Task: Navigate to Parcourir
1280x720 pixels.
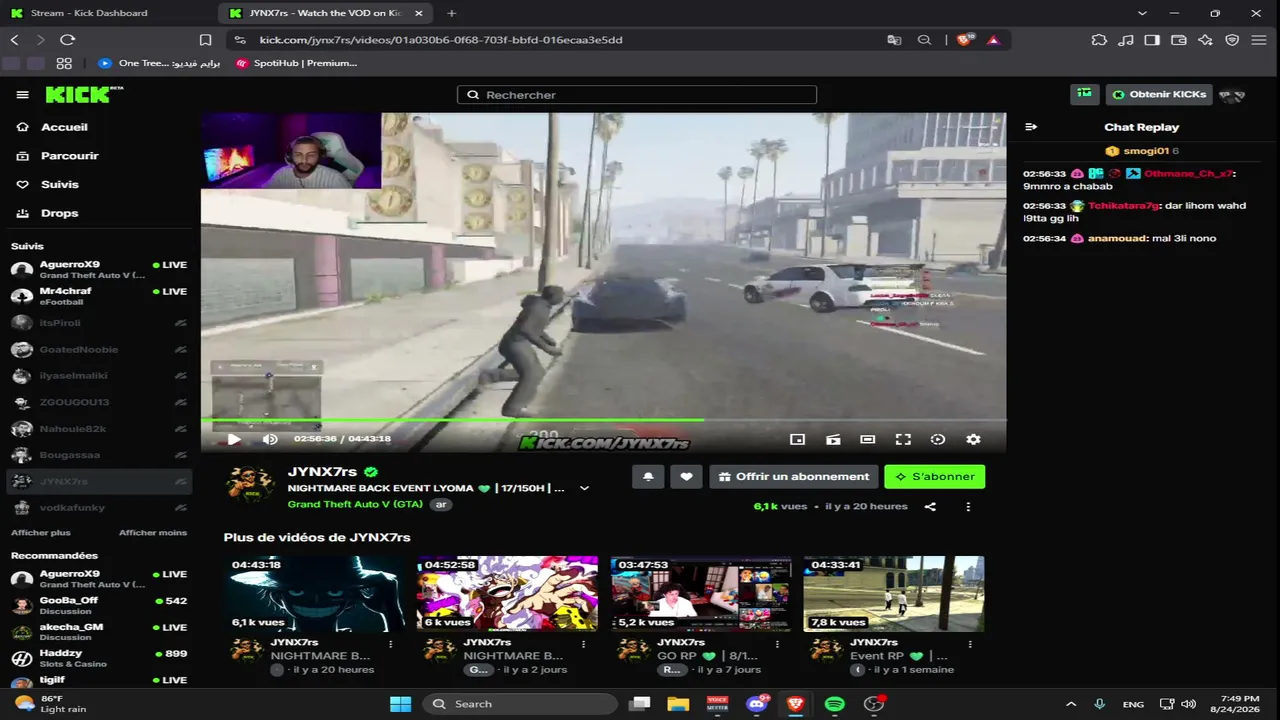Action: (69, 156)
